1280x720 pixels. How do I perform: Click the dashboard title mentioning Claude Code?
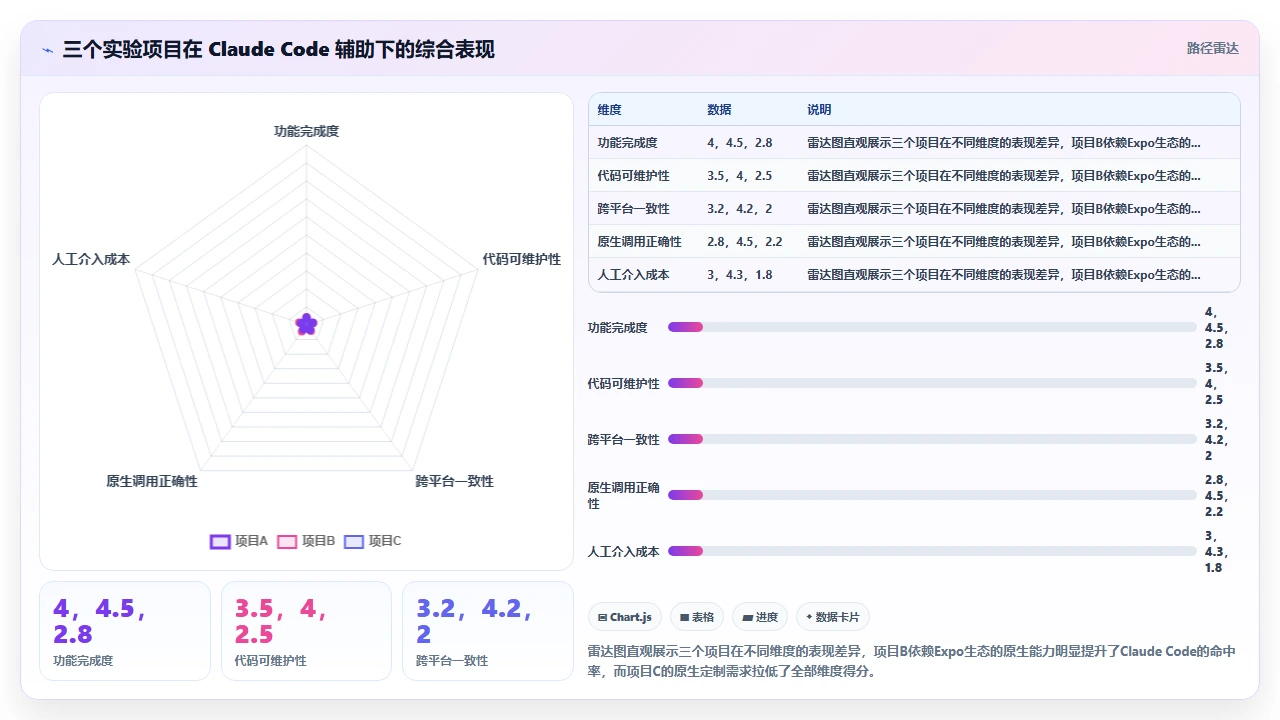coord(278,49)
